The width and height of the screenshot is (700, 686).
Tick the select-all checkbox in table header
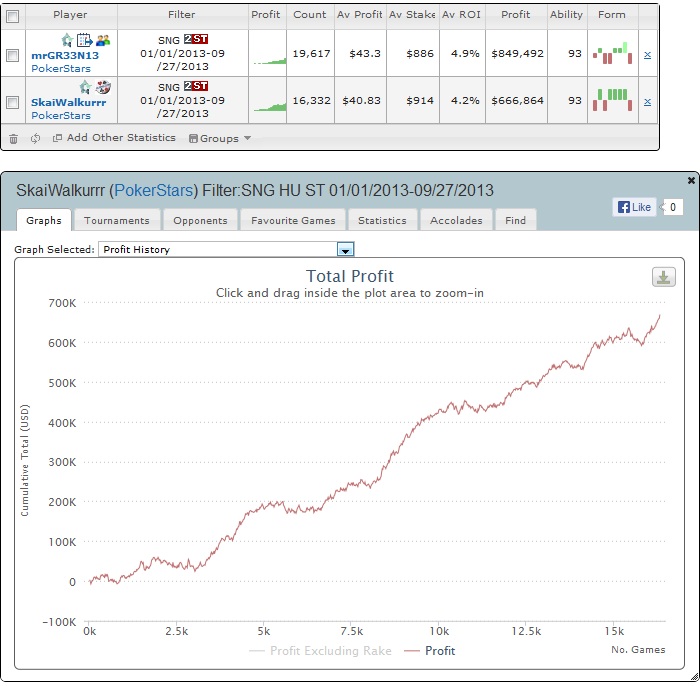click(x=12, y=17)
